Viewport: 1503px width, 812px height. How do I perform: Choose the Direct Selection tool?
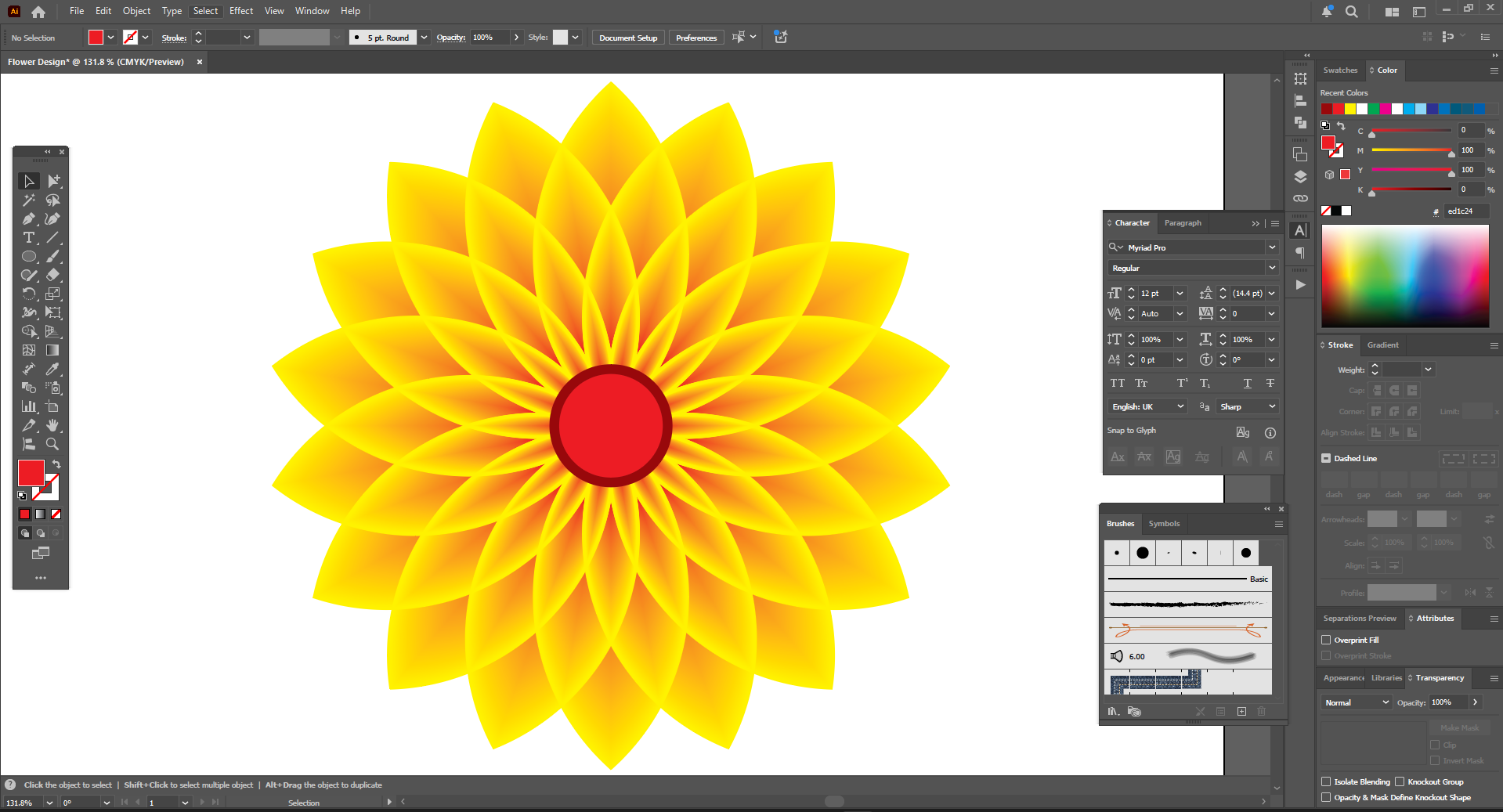coord(53,182)
